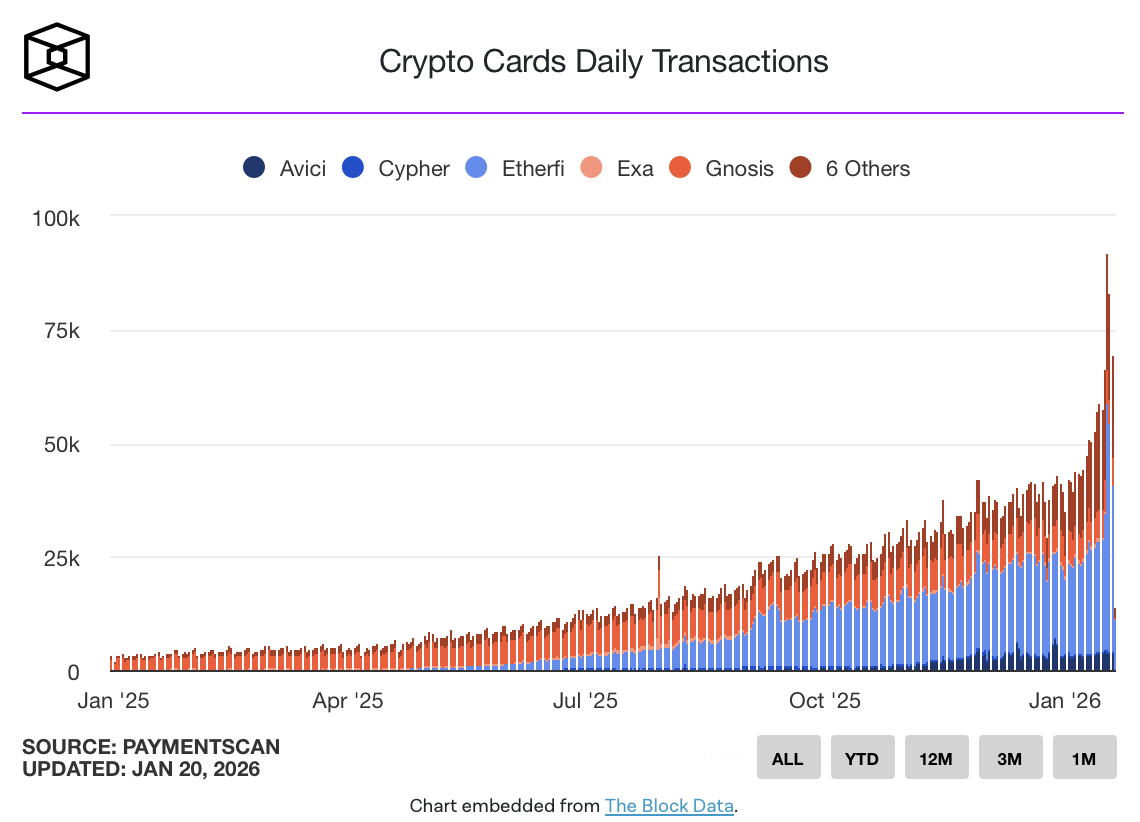Select the 3M range button

[x=1010, y=758]
